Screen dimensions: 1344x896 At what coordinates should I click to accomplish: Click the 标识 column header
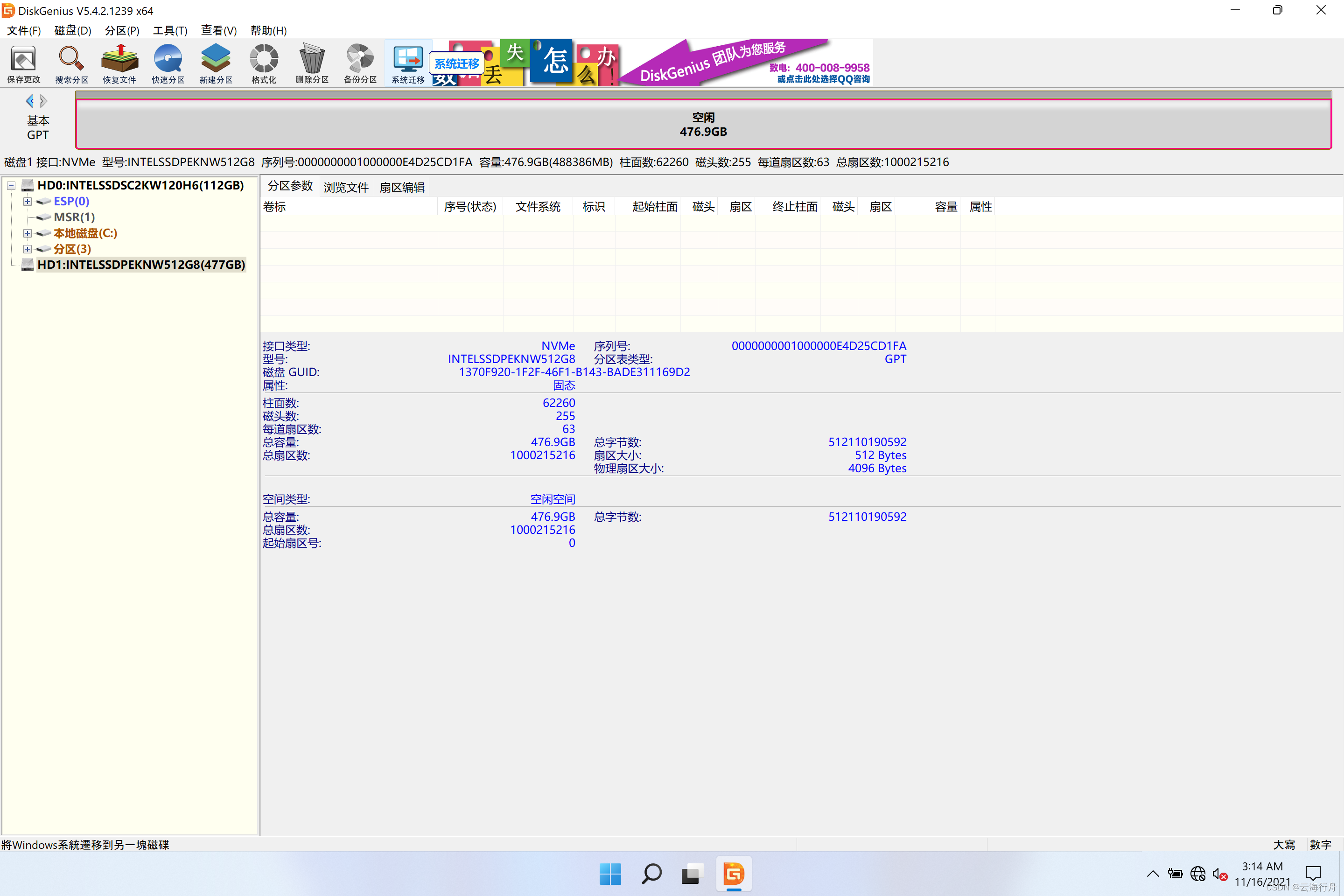pyautogui.click(x=594, y=206)
